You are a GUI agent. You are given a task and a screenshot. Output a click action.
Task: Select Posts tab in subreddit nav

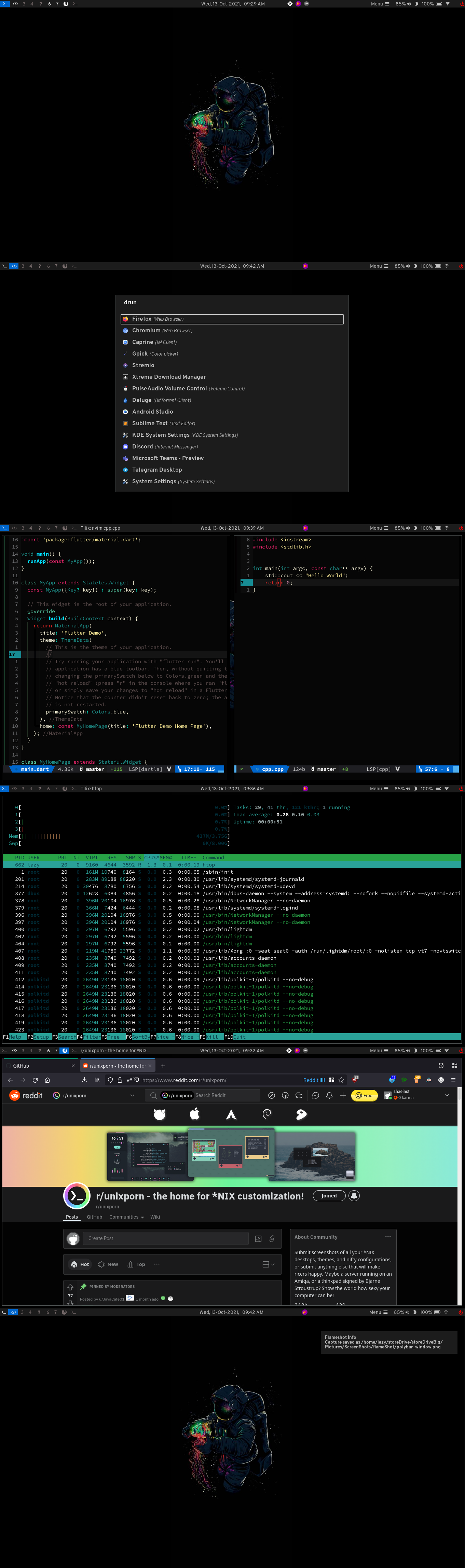[x=72, y=1217]
